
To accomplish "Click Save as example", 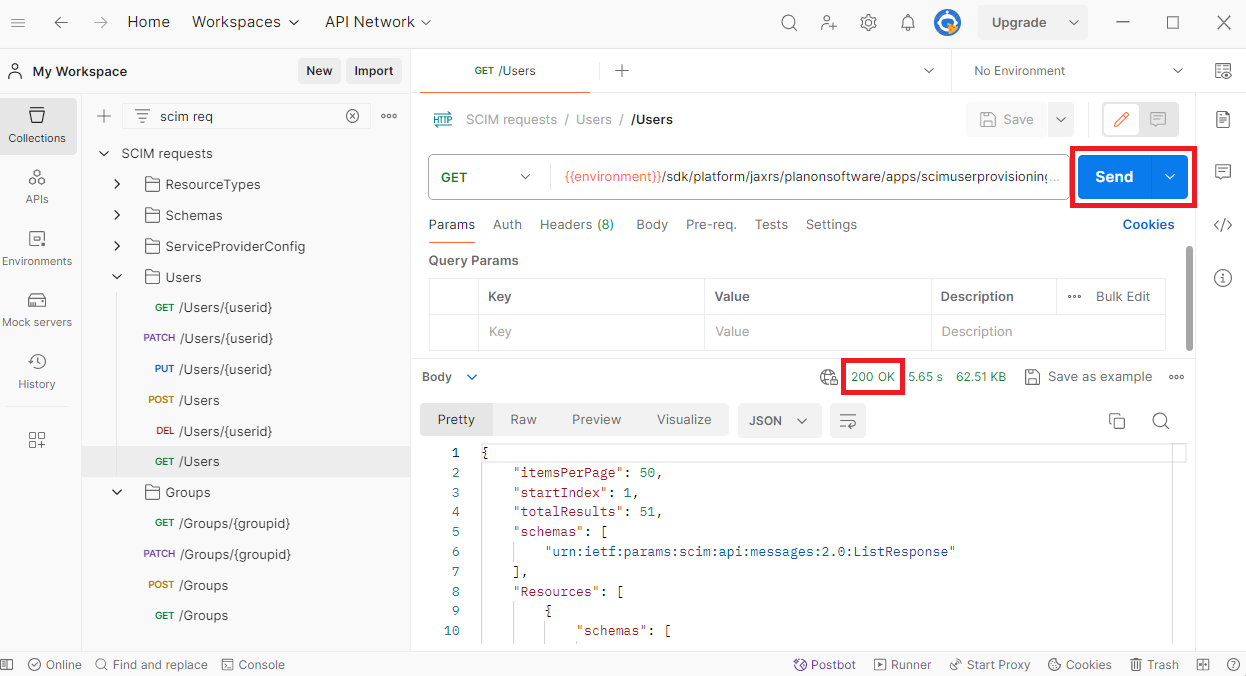I will pyautogui.click(x=1089, y=377).
